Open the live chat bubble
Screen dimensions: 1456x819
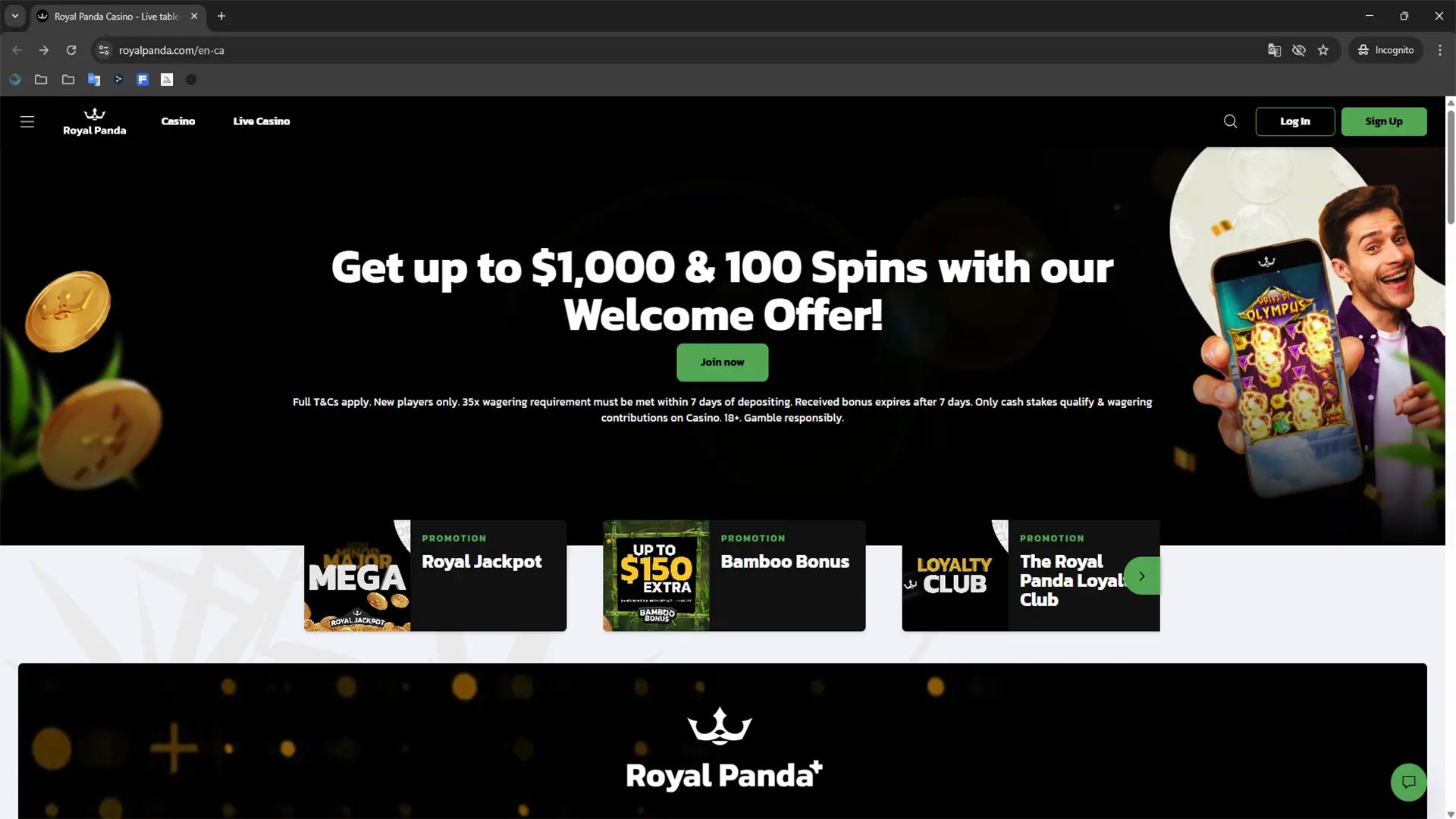coord(1408,782)
